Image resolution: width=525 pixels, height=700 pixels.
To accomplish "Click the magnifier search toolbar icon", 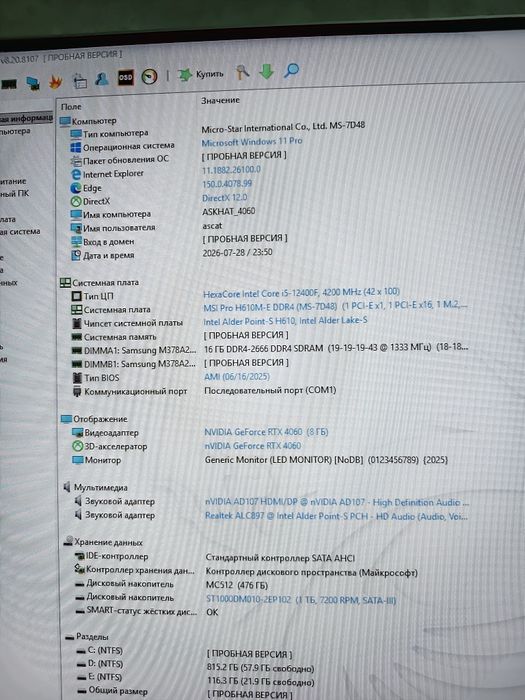I will 292,70.
